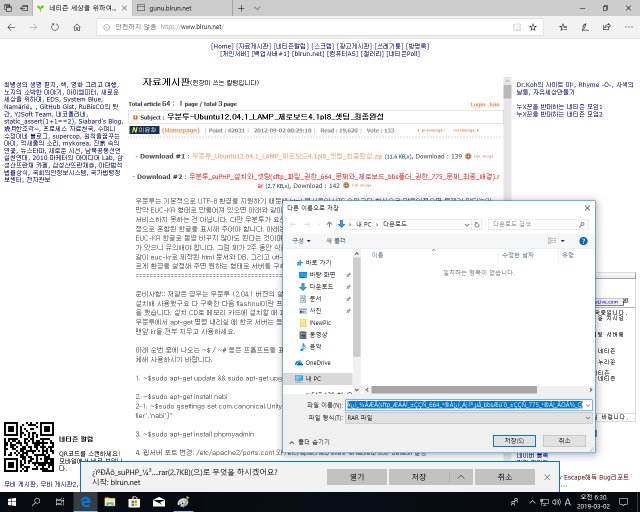This screenshot has width=640, height=512.
Task: Open the Home link in site navigation
Action: pos(222,46)
